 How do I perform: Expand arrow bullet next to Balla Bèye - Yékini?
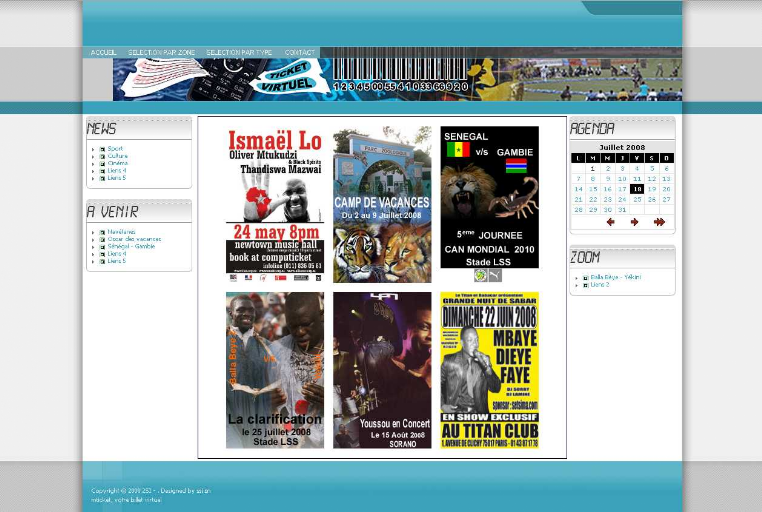(576, 278)
